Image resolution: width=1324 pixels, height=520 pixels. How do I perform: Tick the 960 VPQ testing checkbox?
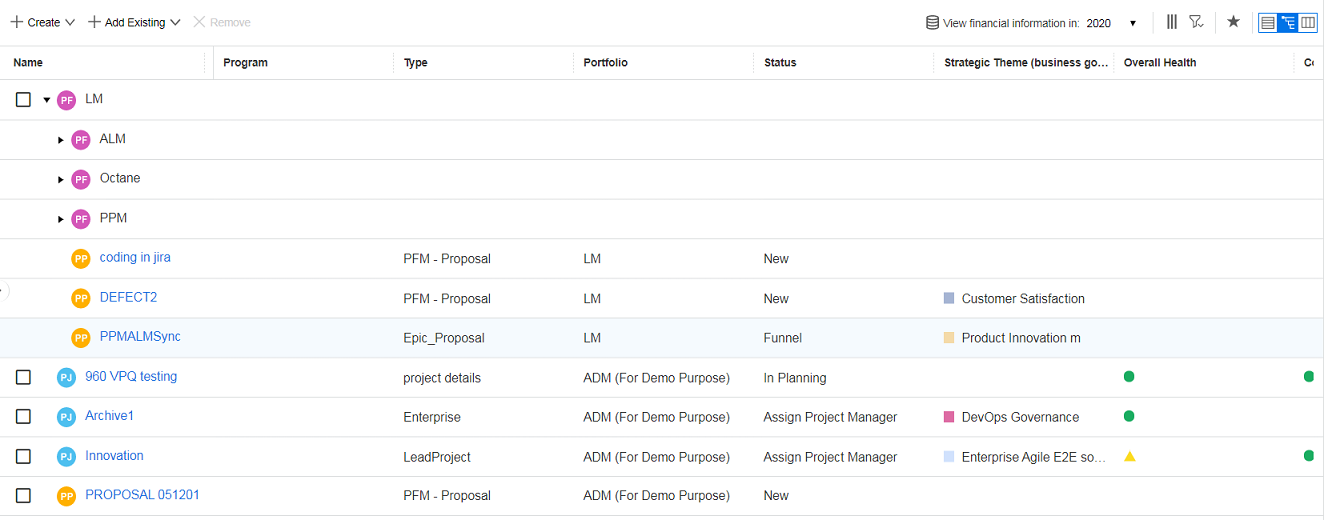pos(24,377)
